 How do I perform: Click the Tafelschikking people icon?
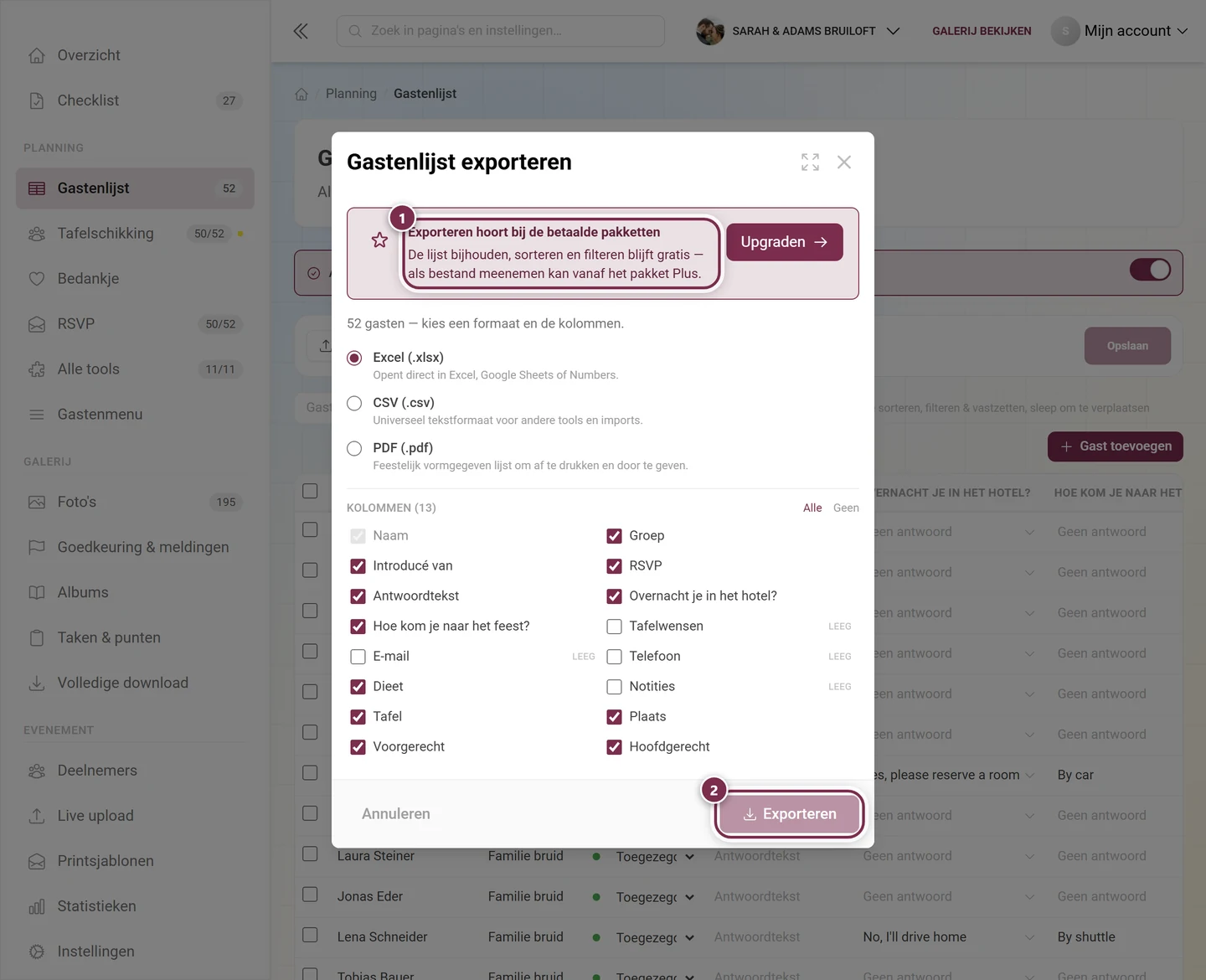(x=37, y=234)
